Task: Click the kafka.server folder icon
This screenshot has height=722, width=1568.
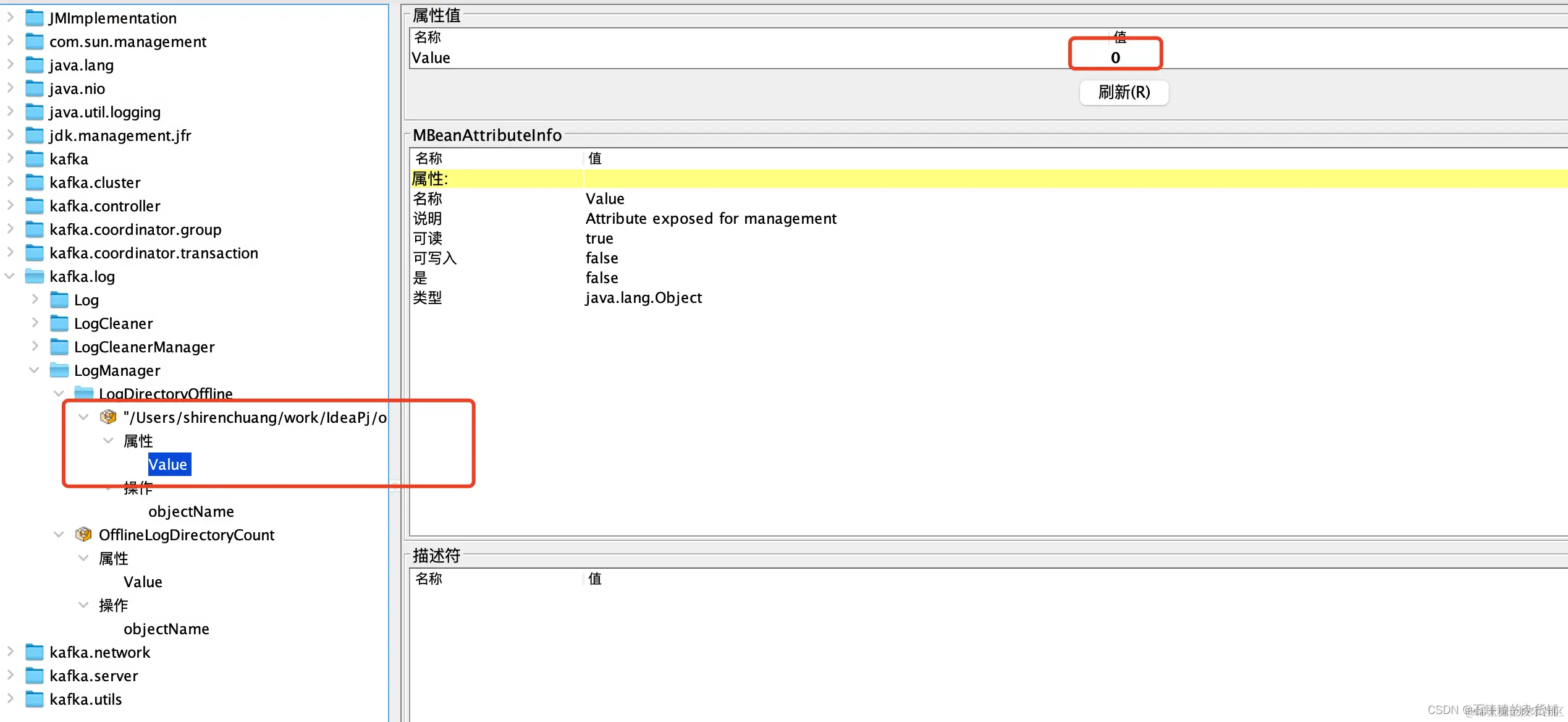Action: point(34,676)
